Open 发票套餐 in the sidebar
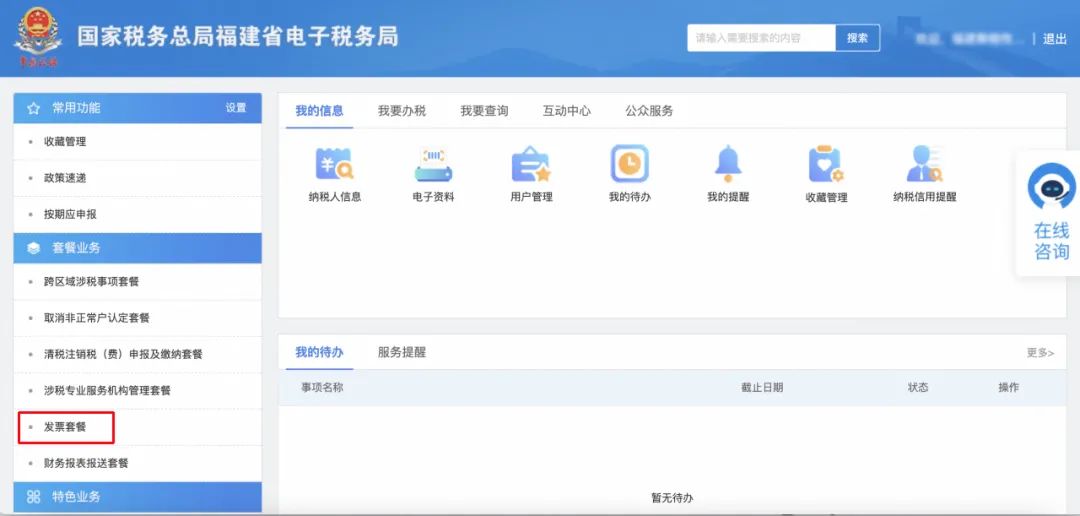This screenshot has width=1080, height=516. point(138,427)
